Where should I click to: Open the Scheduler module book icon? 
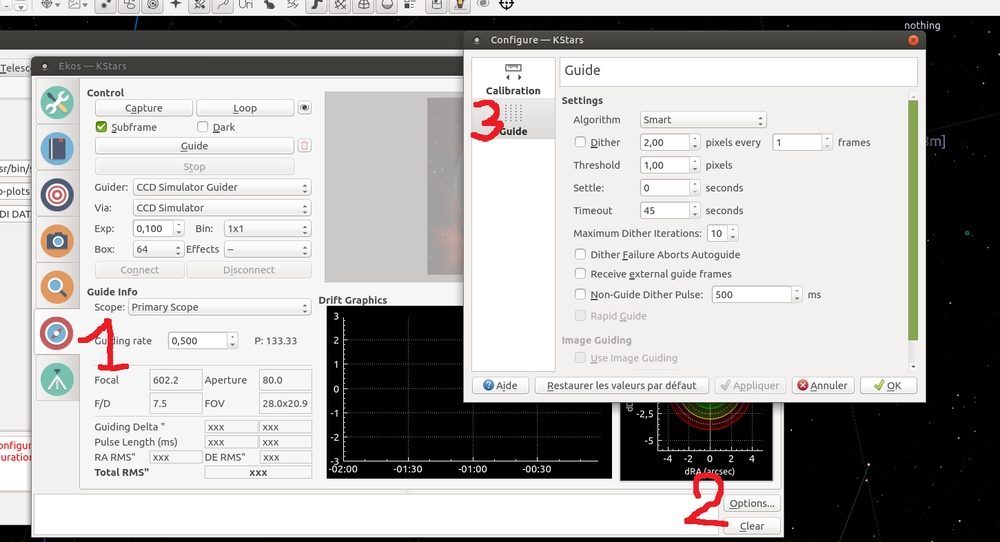point(57,149)
